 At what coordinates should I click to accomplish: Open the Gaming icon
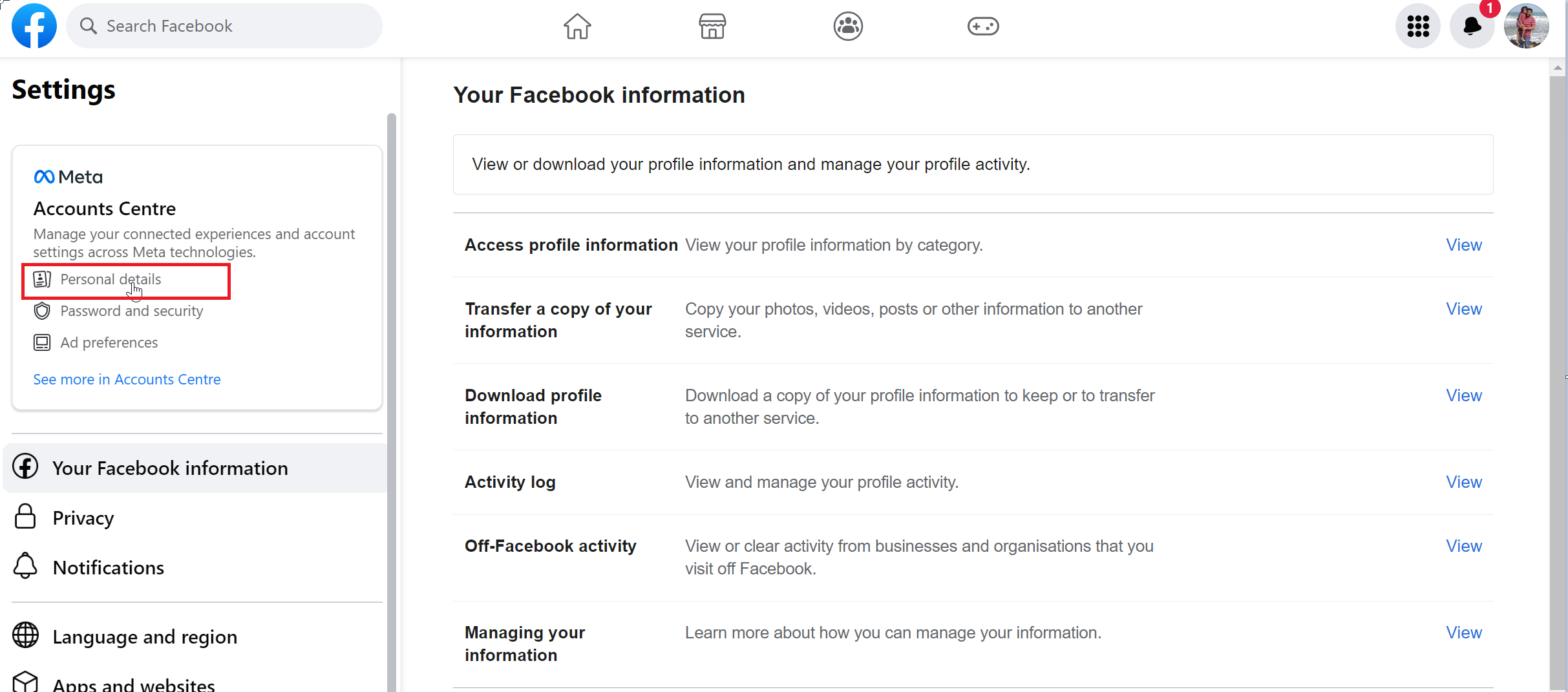(983, 26)
